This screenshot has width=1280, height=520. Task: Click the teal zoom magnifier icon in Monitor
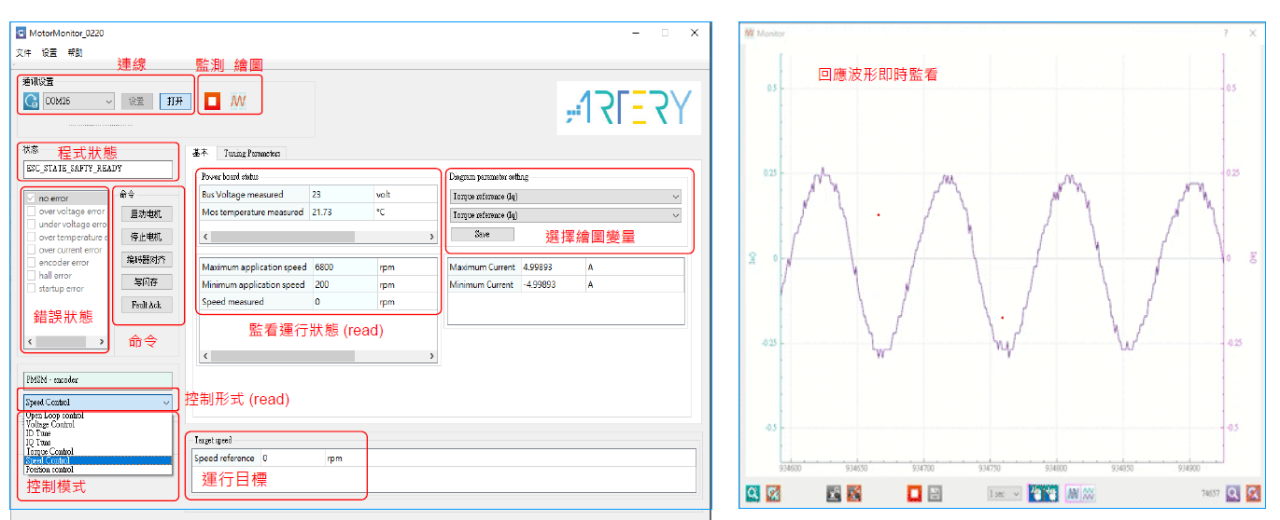(x=753, y=493)
